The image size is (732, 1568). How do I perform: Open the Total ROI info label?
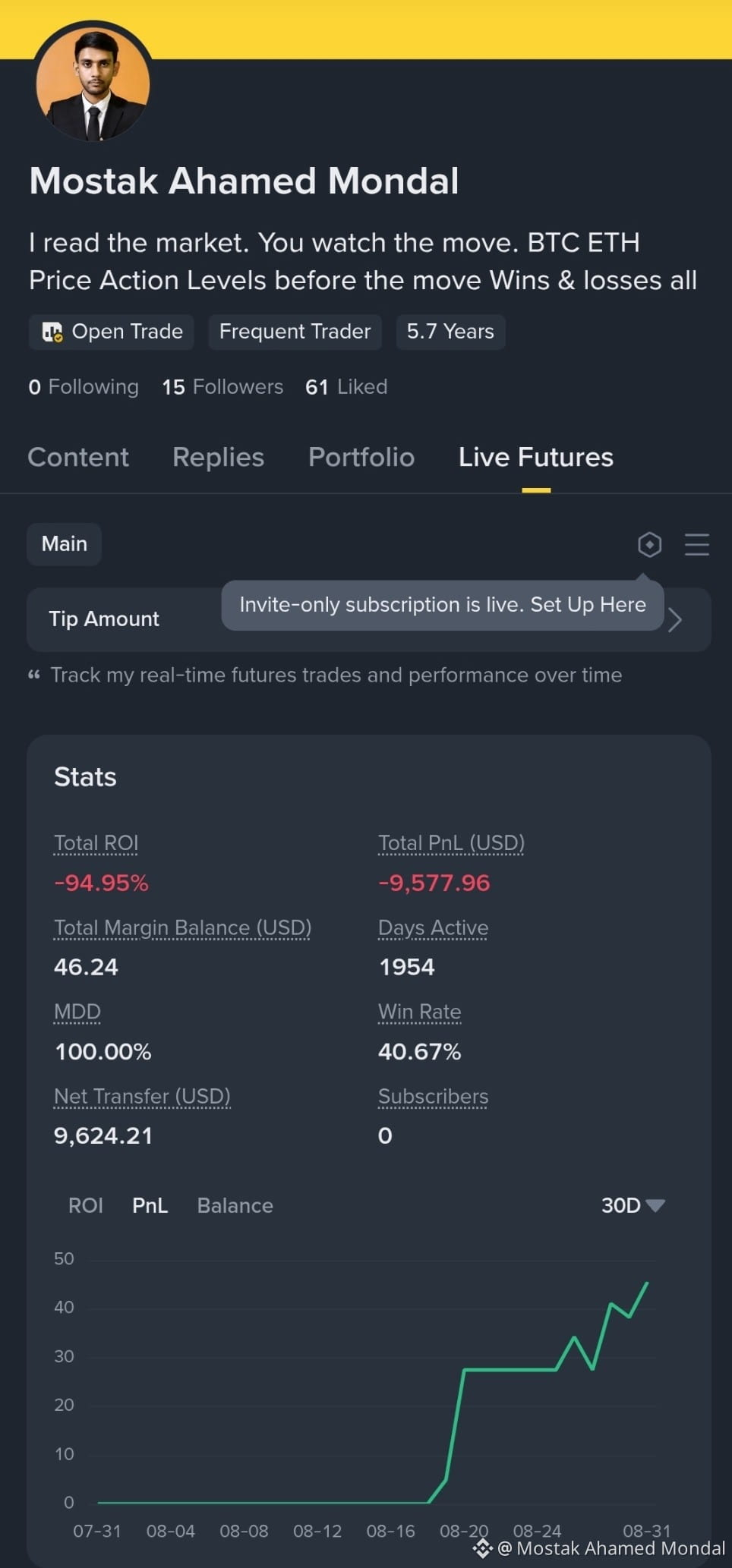click(96, 843)
